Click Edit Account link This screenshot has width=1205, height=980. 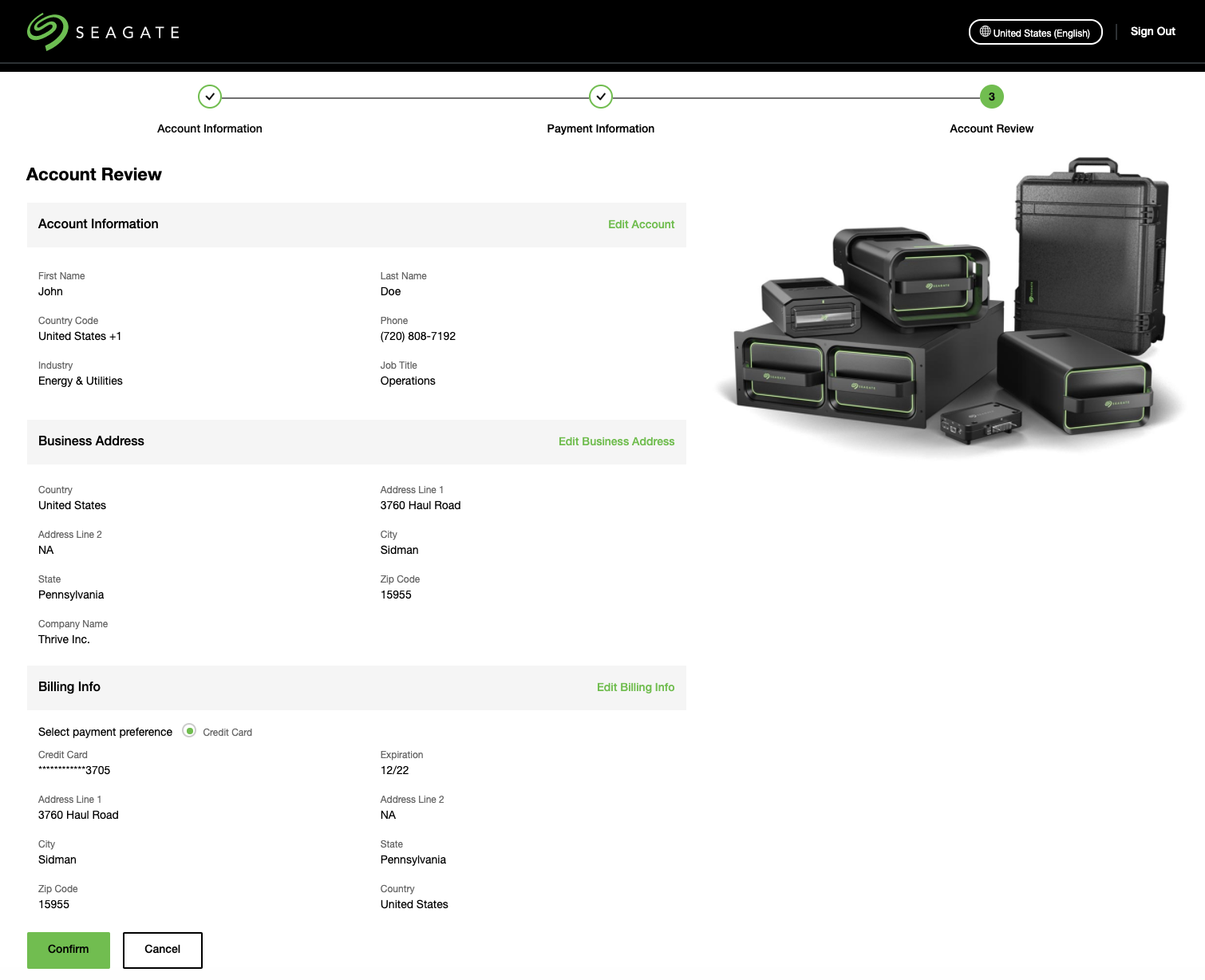click(x=641, y=224)
